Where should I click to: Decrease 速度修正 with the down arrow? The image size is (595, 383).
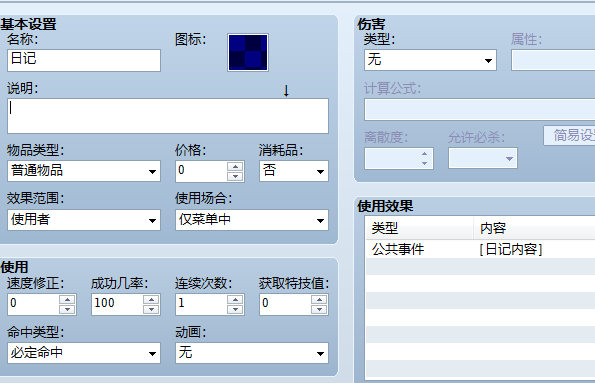[67, 309]
